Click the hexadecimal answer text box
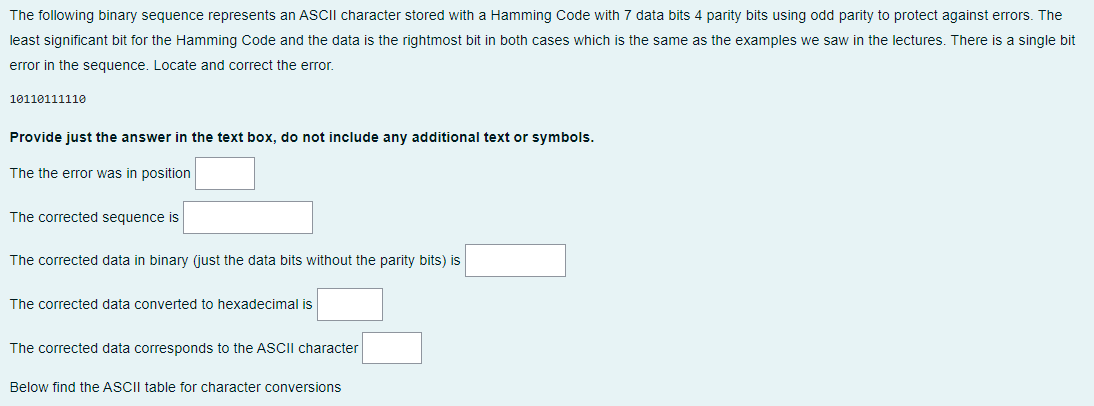This screenshot has height=406, width=1094. pyautogui.click(x=350, y=304)
